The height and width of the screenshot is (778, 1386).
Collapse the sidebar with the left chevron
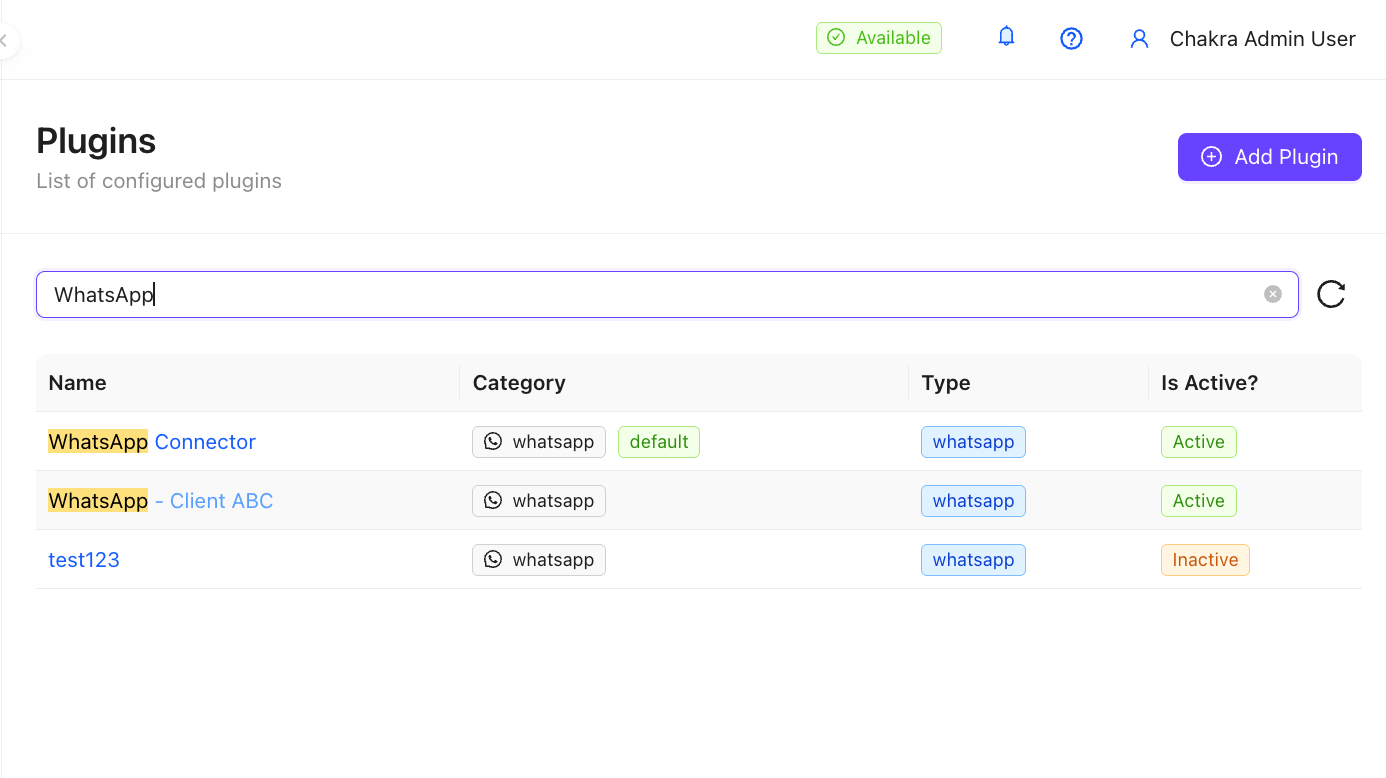pos(3,40)
